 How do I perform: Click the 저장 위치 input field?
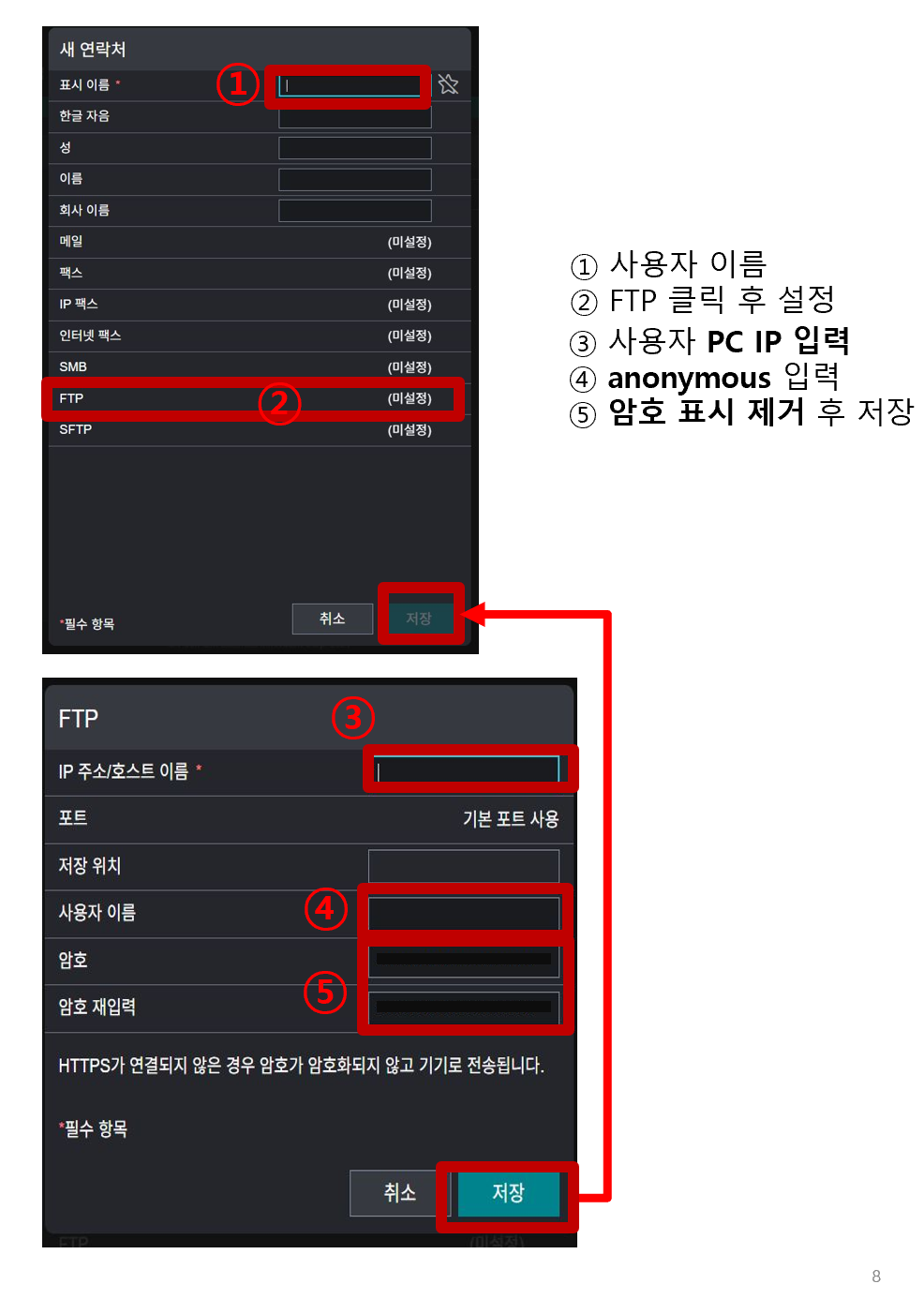pos(464,866)
